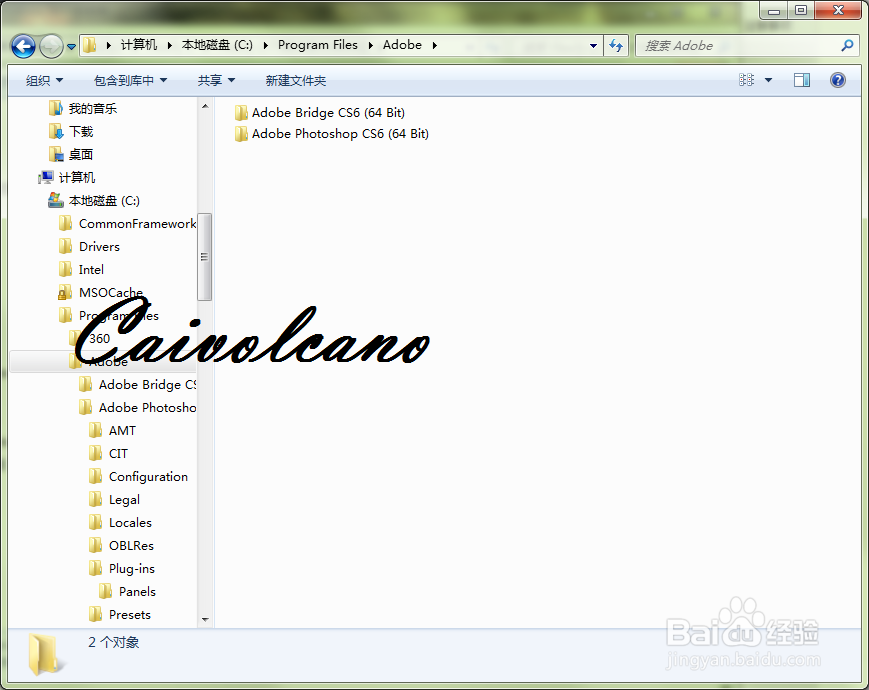The height and width of the screenshot is (690, 869).
Task: Expand breadcrumb arrow after Program Files
Action: pyautogui.click(x=371, y=45)
